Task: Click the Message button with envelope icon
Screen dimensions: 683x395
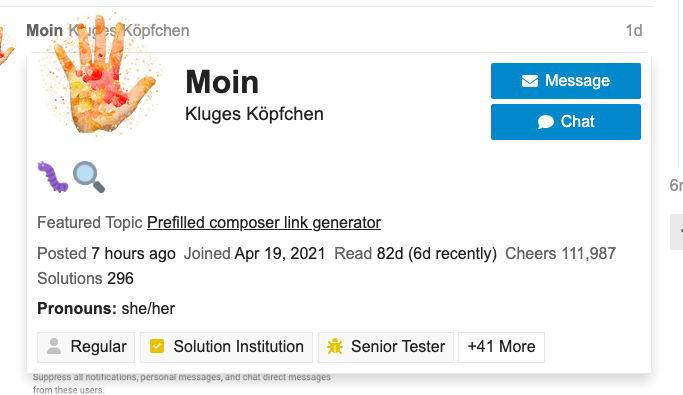Action: click(x=565, y=81)
